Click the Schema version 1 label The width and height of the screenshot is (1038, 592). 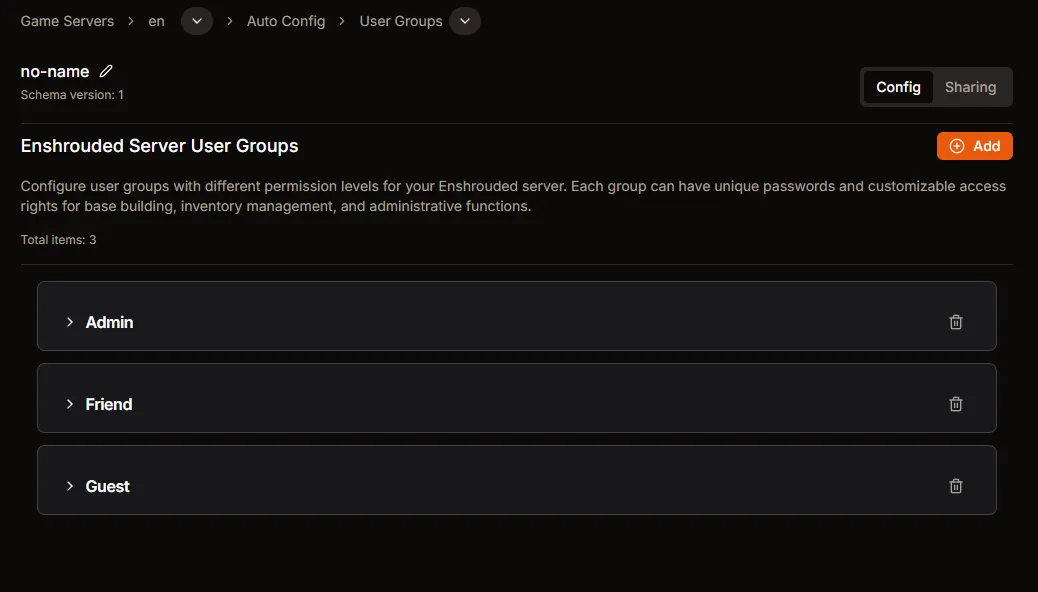70,94
